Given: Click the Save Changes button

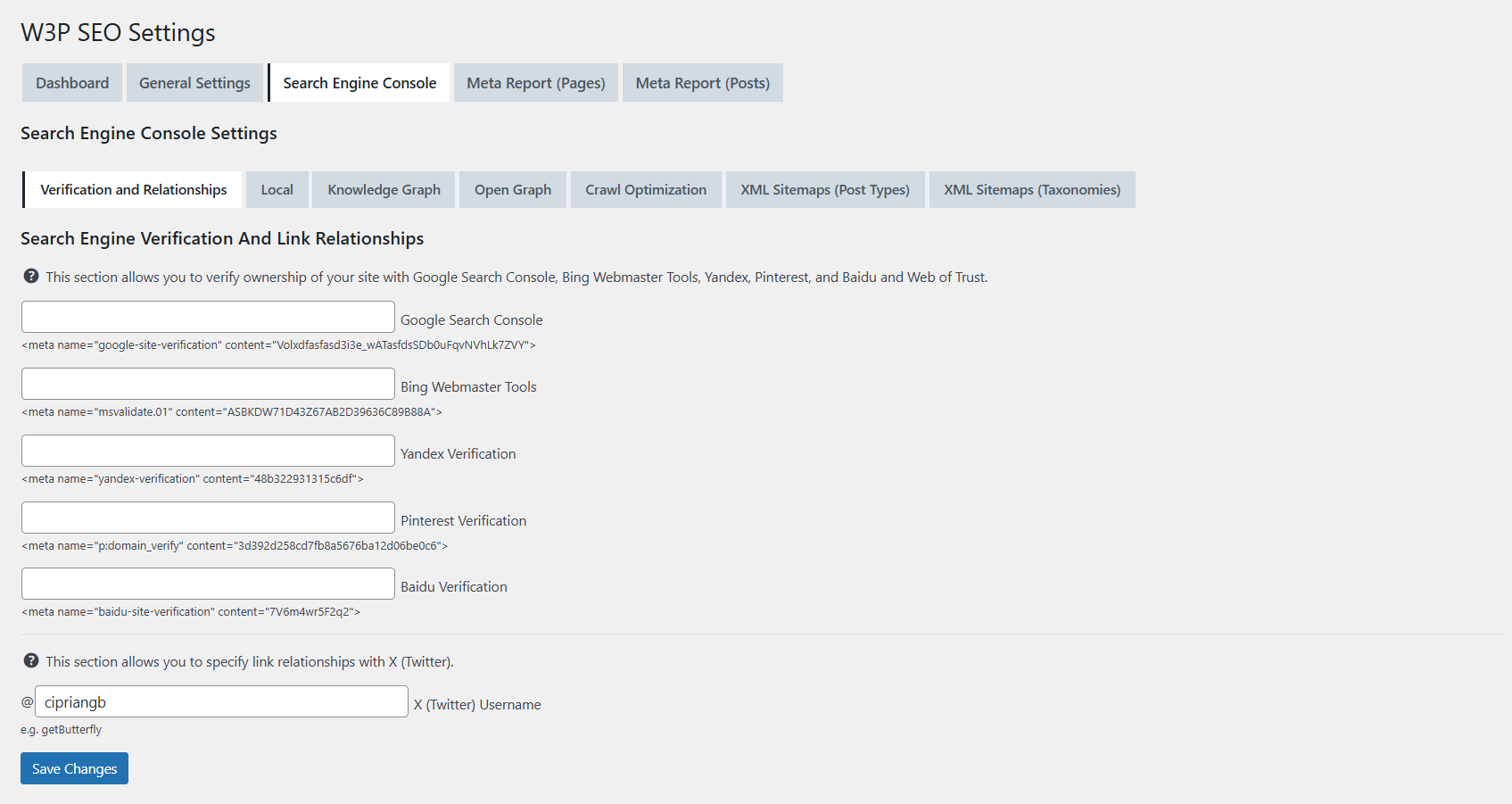Looking at the screenshot, I should click(74, 768).
